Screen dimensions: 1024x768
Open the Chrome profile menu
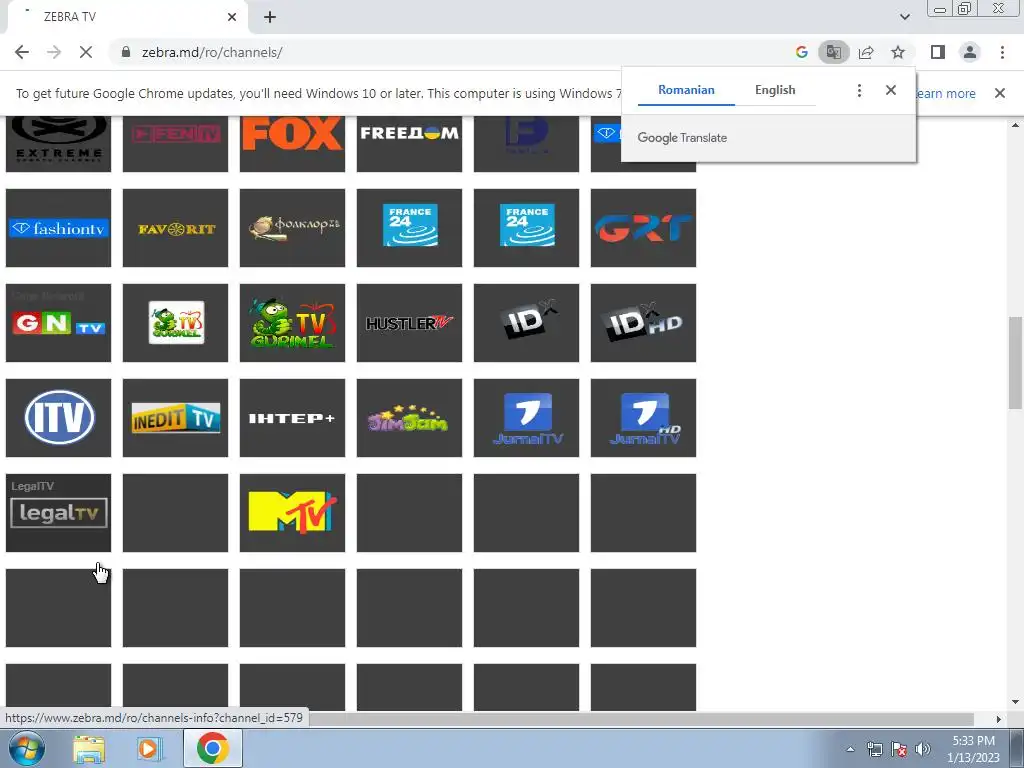pos(970,52)
